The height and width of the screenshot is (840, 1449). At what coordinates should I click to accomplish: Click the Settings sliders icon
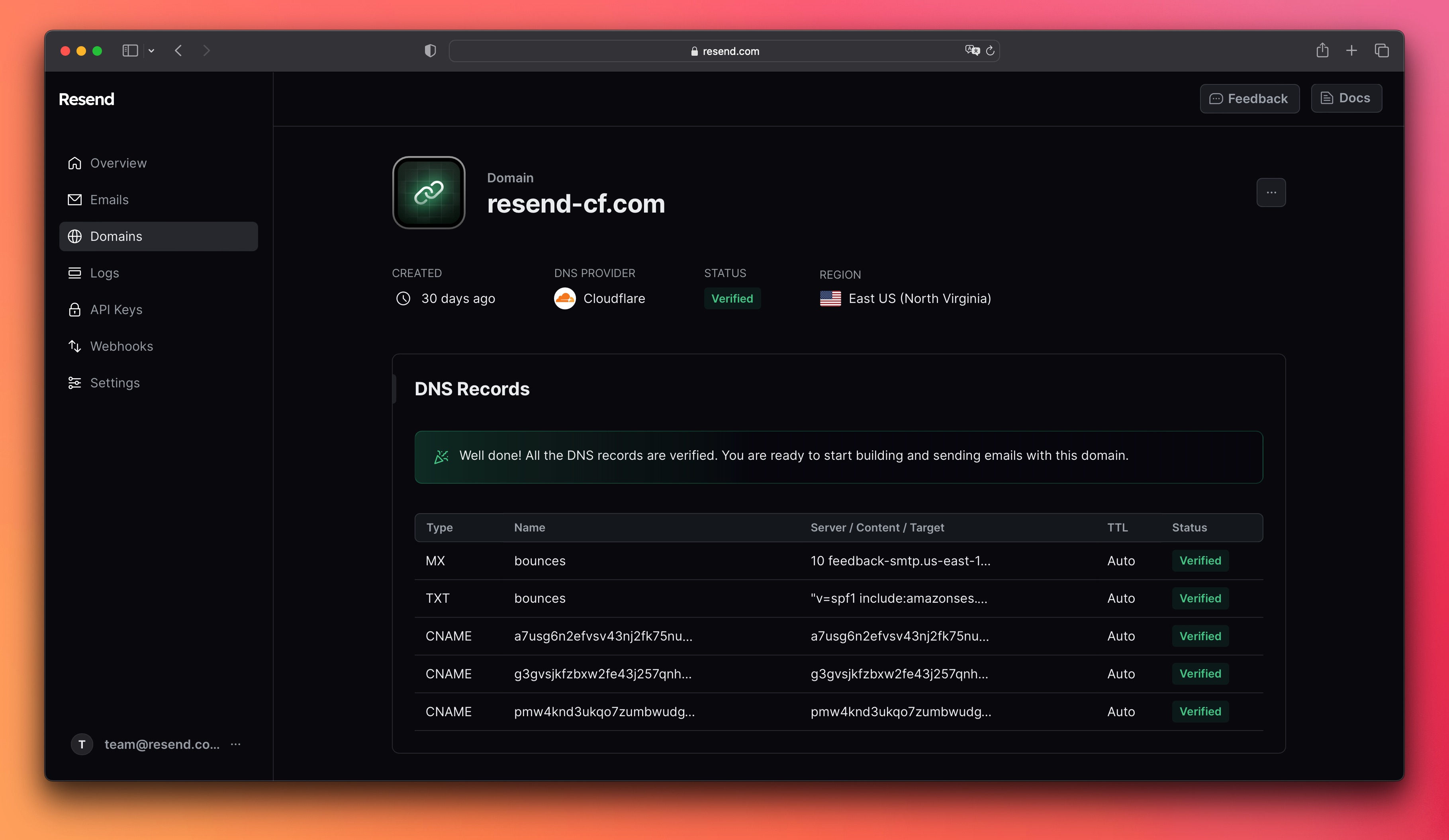75,383
